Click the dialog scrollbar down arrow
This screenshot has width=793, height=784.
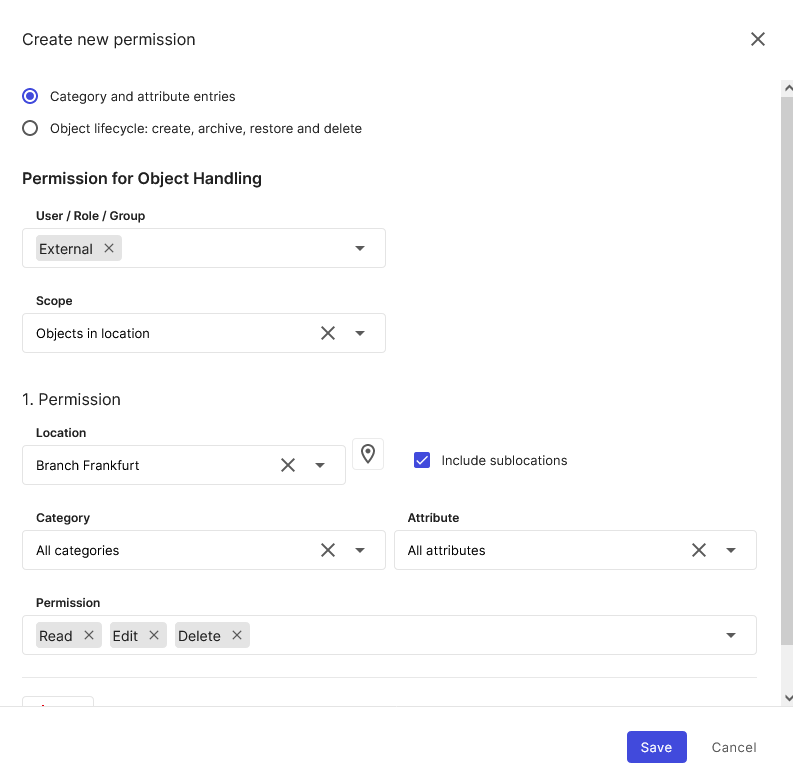tap(787, 698)
